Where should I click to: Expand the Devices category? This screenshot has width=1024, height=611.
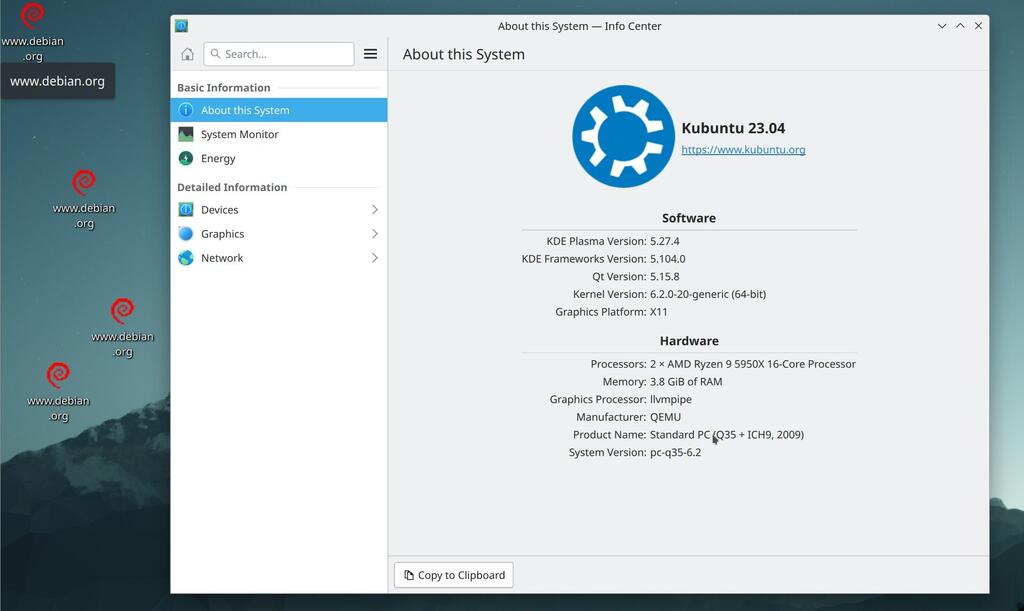click(279, 210)
